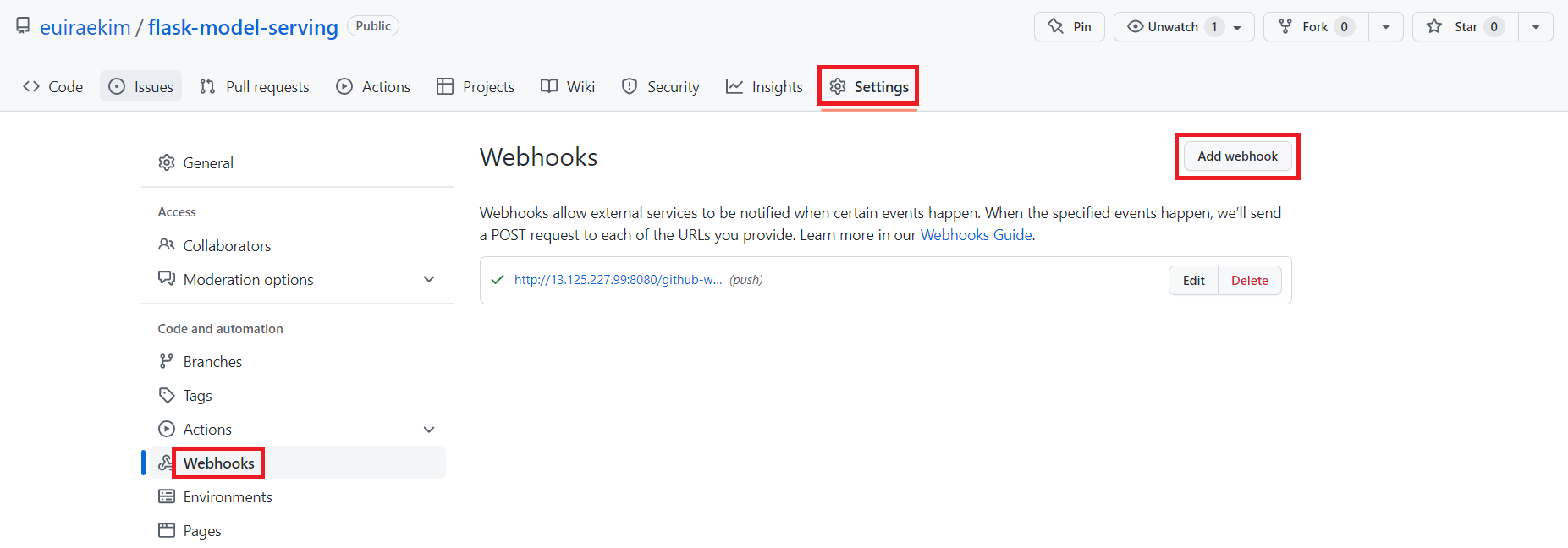Open the Webhooks Guide link
The image size is (1568, 548).
[976, 234]
